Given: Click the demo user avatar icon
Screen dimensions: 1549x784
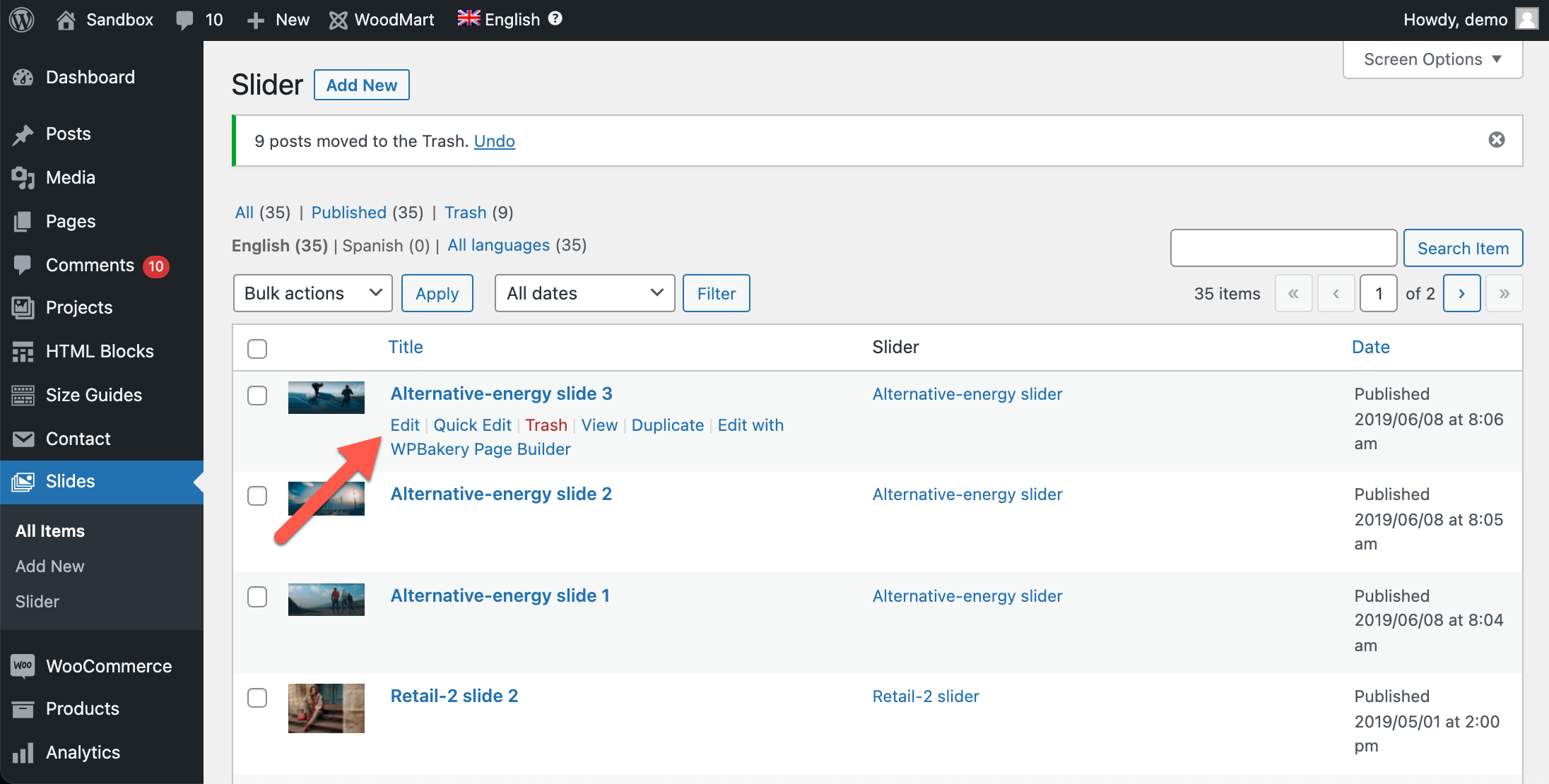Looking at the screenshot, I should pos(1527,19).
